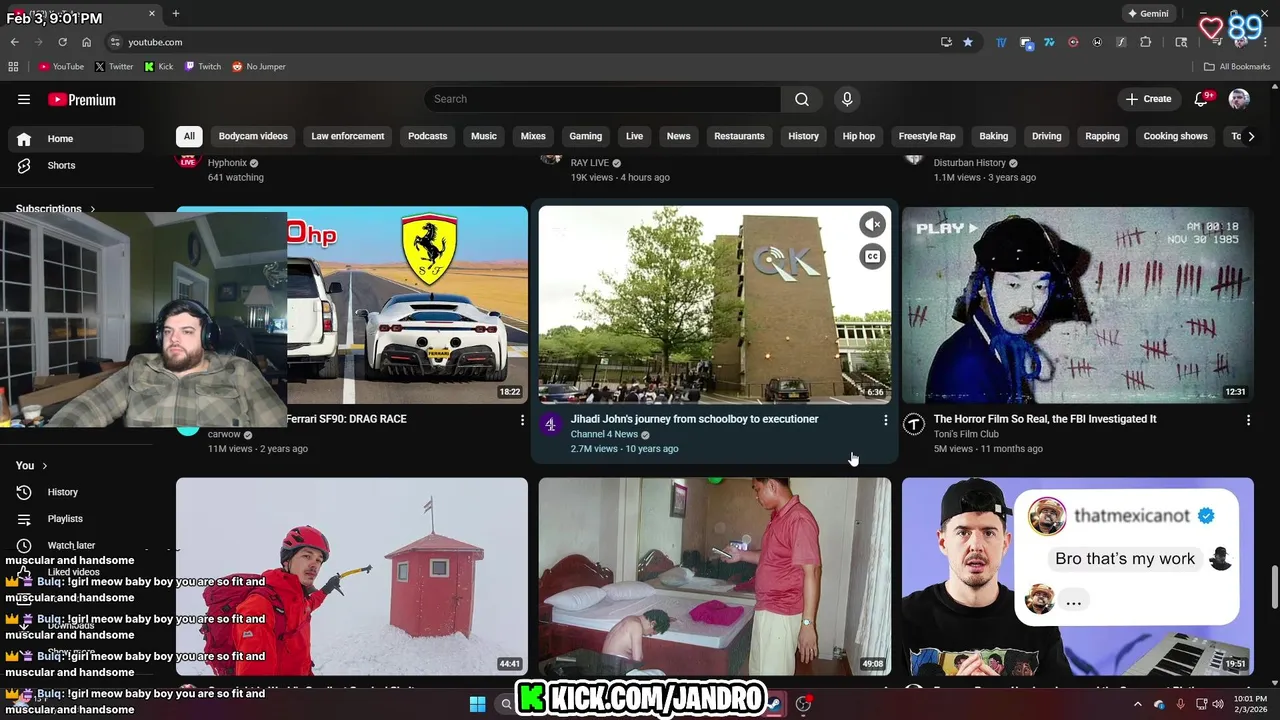Open the thatmexicanot thumbnail video

click(1078, 576)
